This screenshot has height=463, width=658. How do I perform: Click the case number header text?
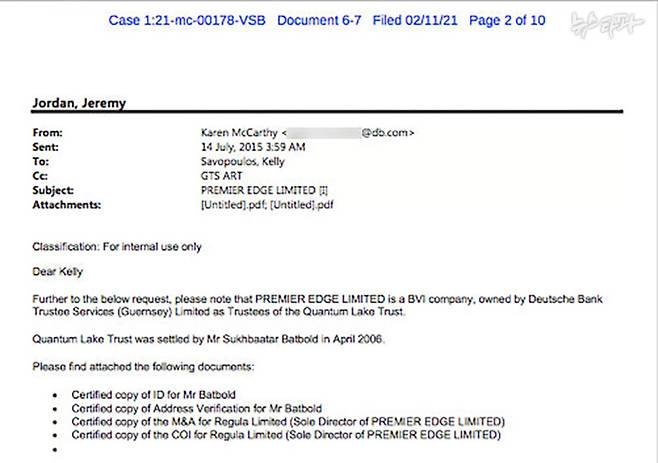[189, 20]
